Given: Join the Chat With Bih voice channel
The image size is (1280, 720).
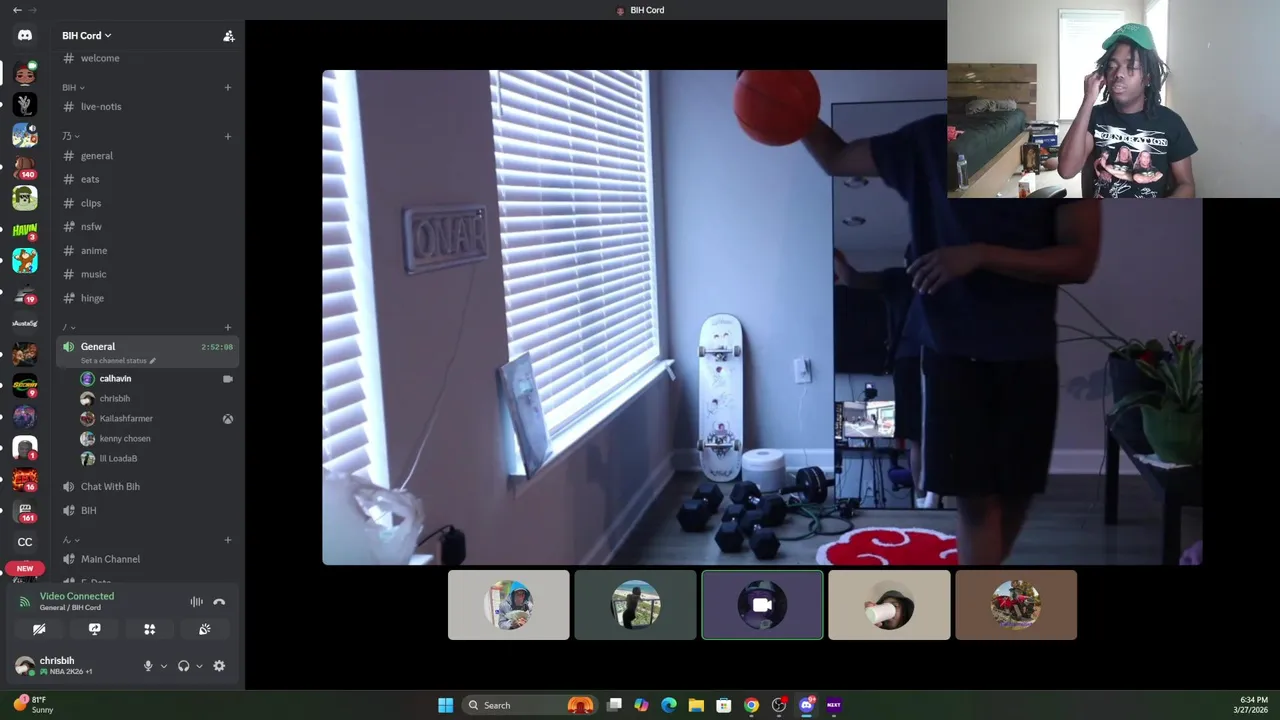Looking at the screenshot, I should pyautogui.click(x=147, y=487).
